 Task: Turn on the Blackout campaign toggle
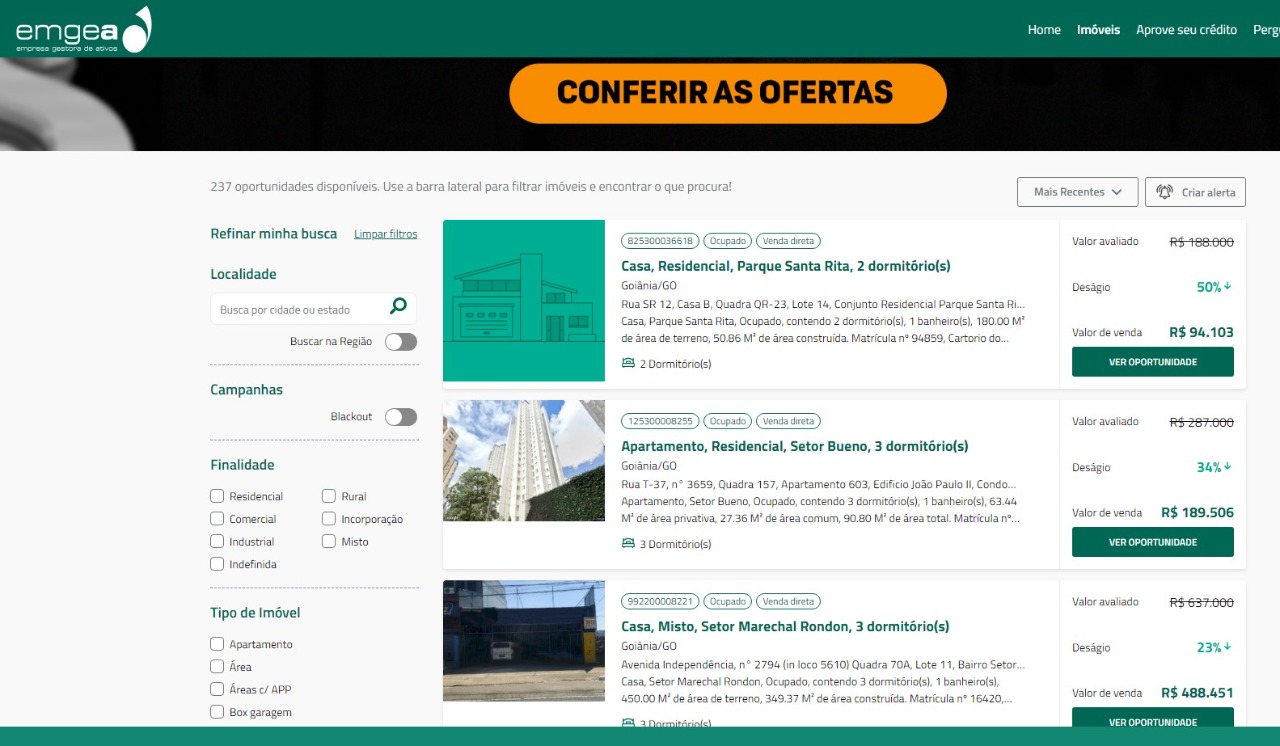coord(401,417)
